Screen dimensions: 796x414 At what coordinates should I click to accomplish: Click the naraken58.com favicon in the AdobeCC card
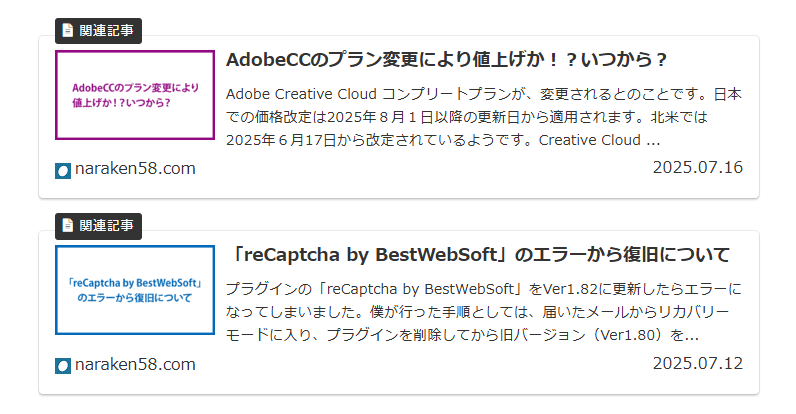pyautogui.click(x=63, y=170)
